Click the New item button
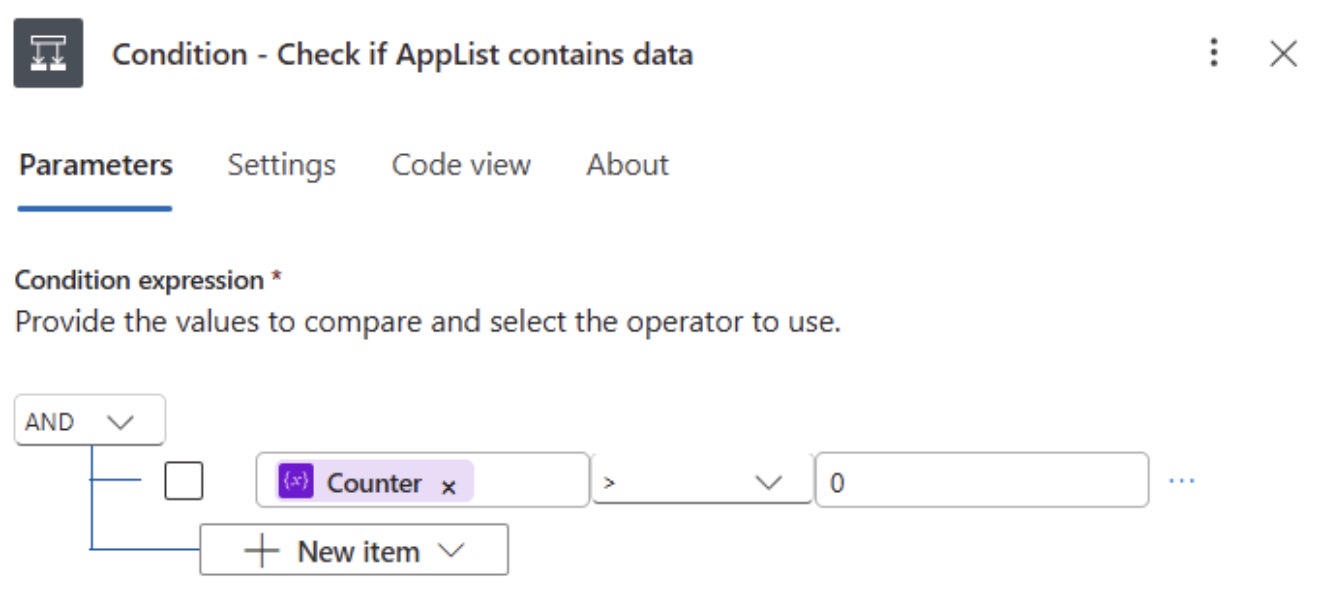The image size is (1320, 591). [x=354, y=550]
